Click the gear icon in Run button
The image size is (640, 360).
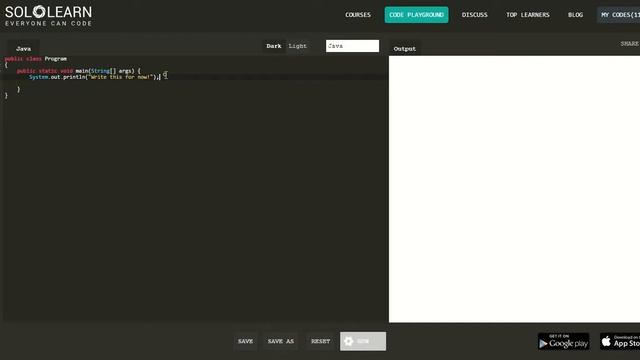pos(349,341)
